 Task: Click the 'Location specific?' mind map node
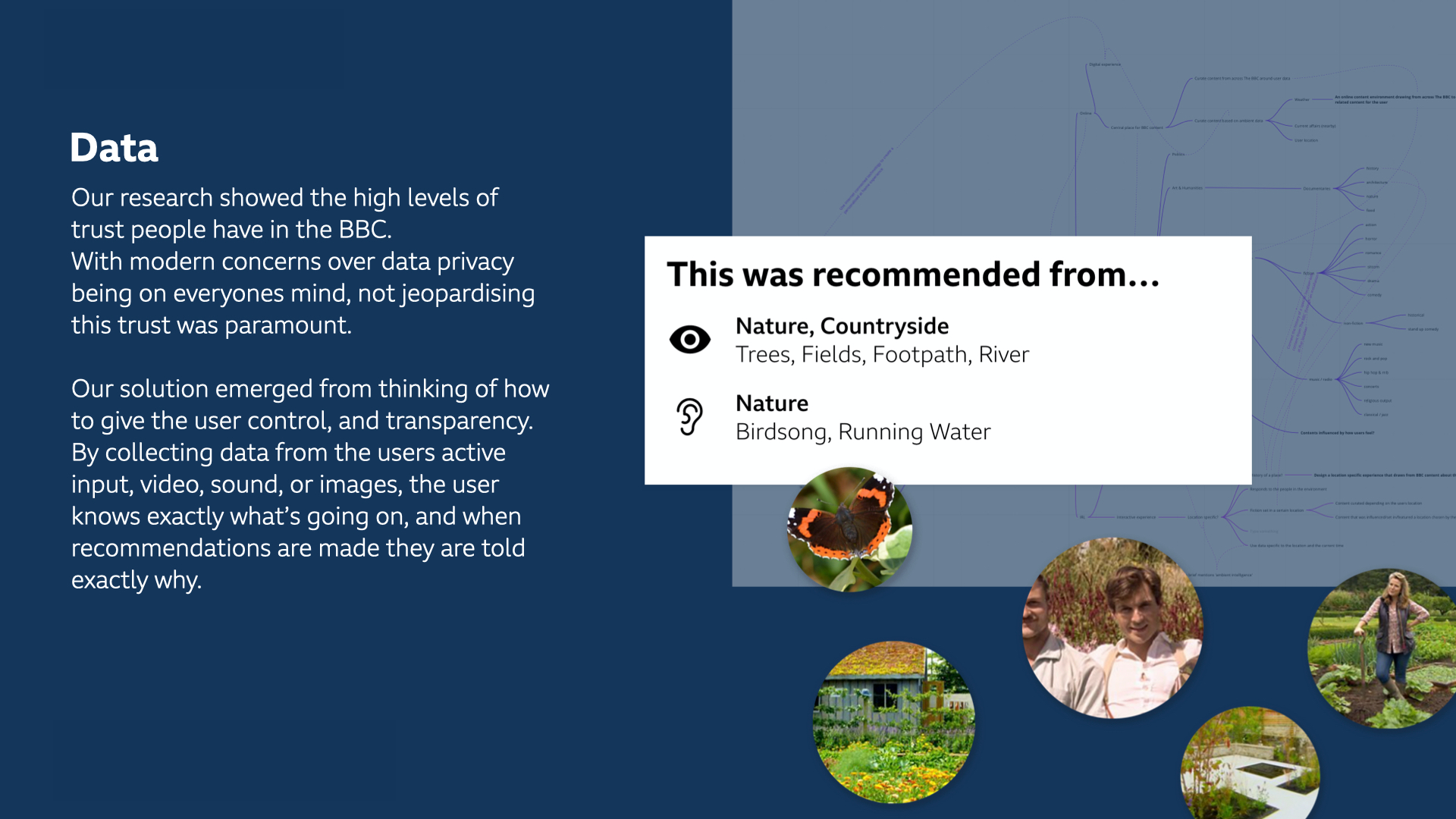tap(1202, 517)
